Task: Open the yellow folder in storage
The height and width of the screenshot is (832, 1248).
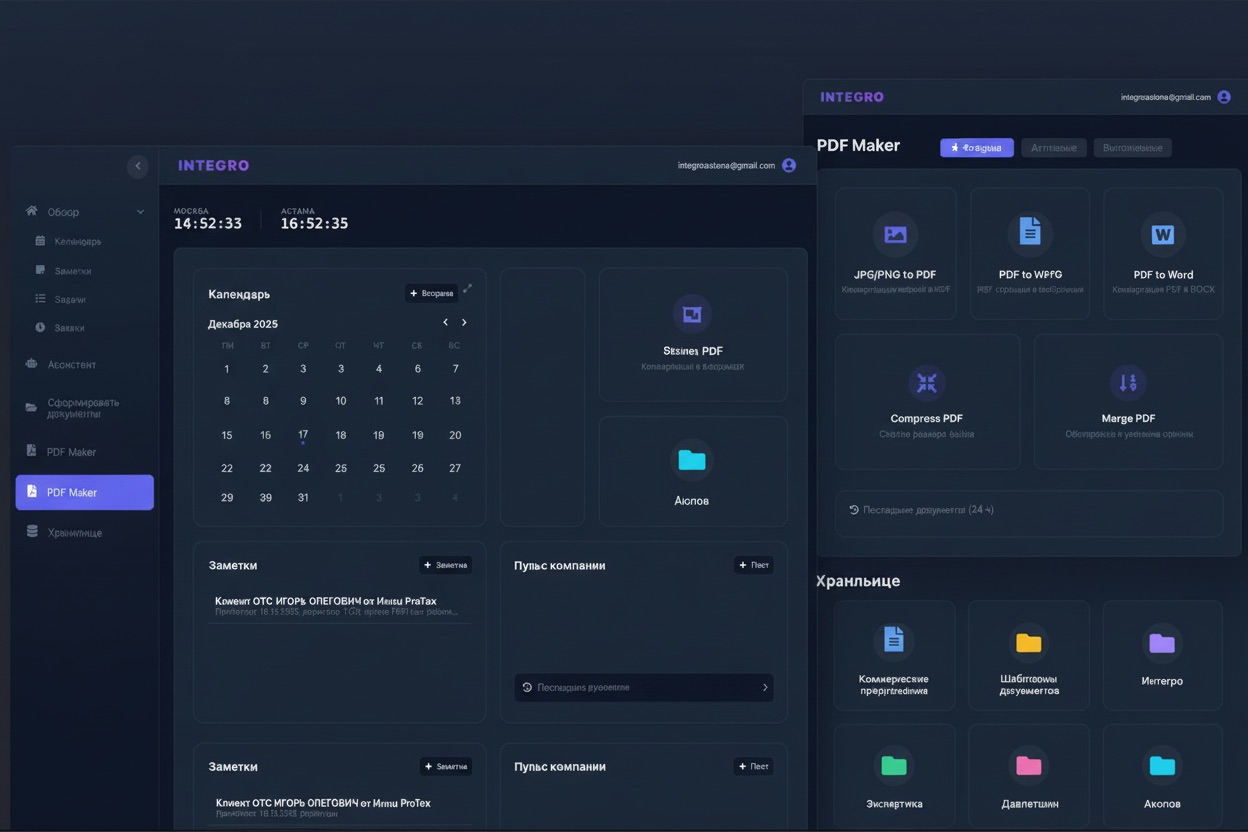Action: point(1028,643)
